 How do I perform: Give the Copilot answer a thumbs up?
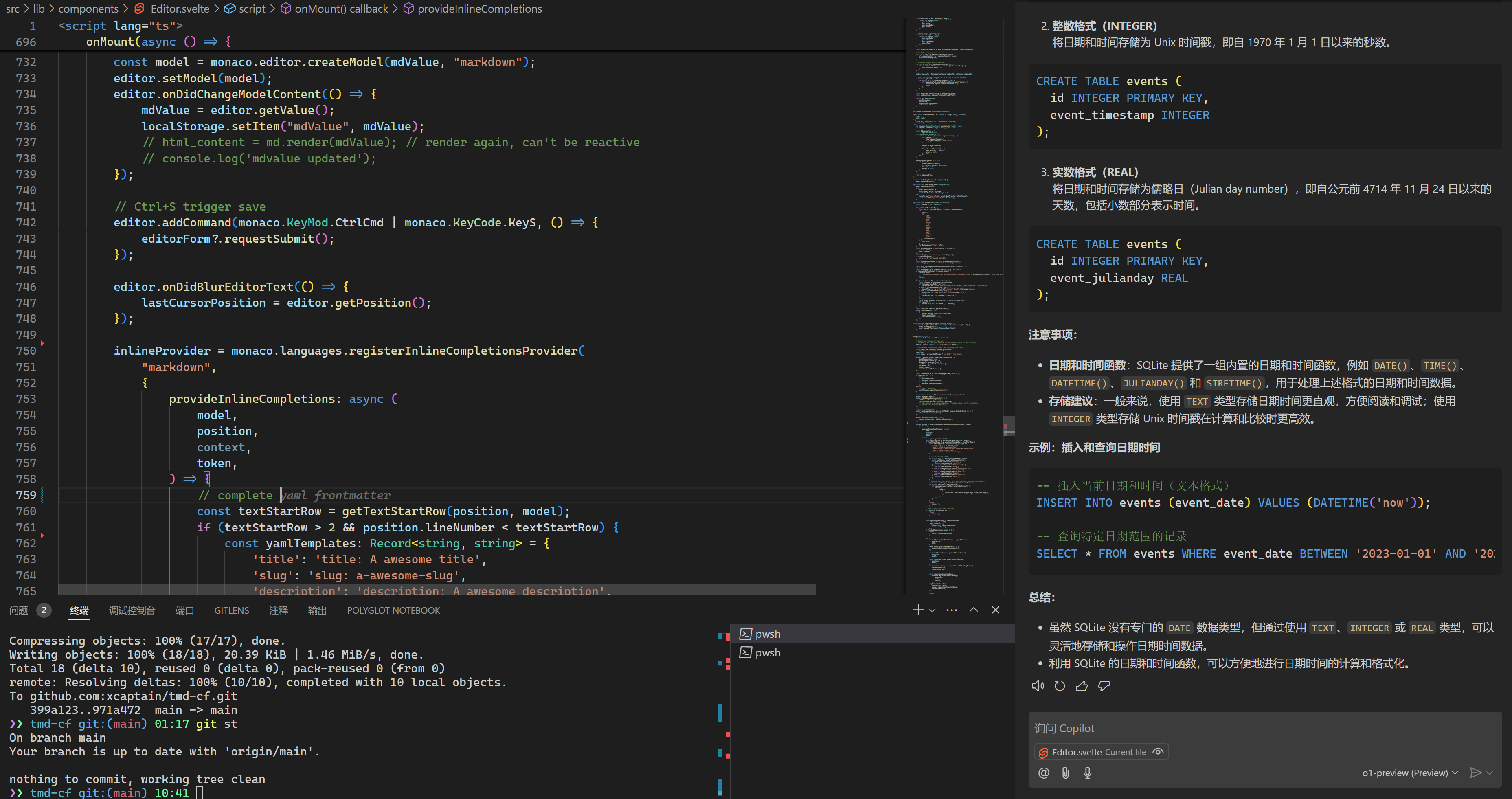(1081, 686)
